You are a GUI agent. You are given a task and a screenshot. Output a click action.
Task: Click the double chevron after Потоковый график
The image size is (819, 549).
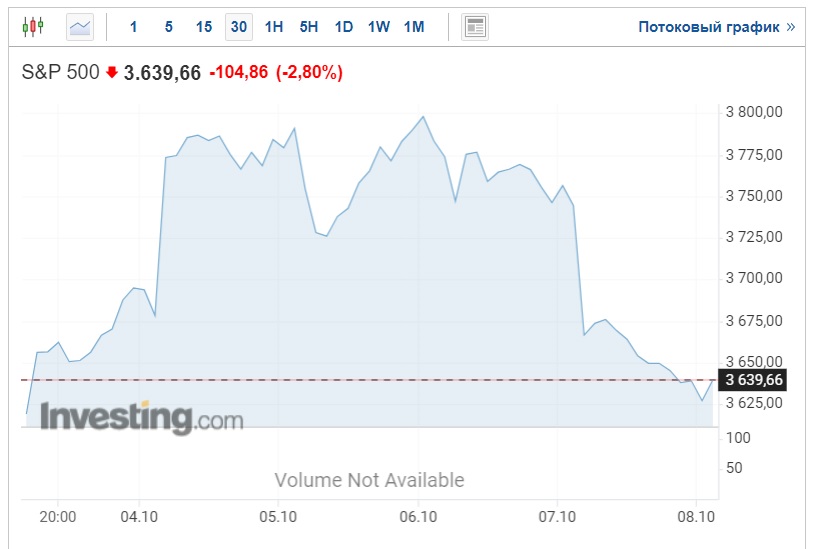pos(791,27)
